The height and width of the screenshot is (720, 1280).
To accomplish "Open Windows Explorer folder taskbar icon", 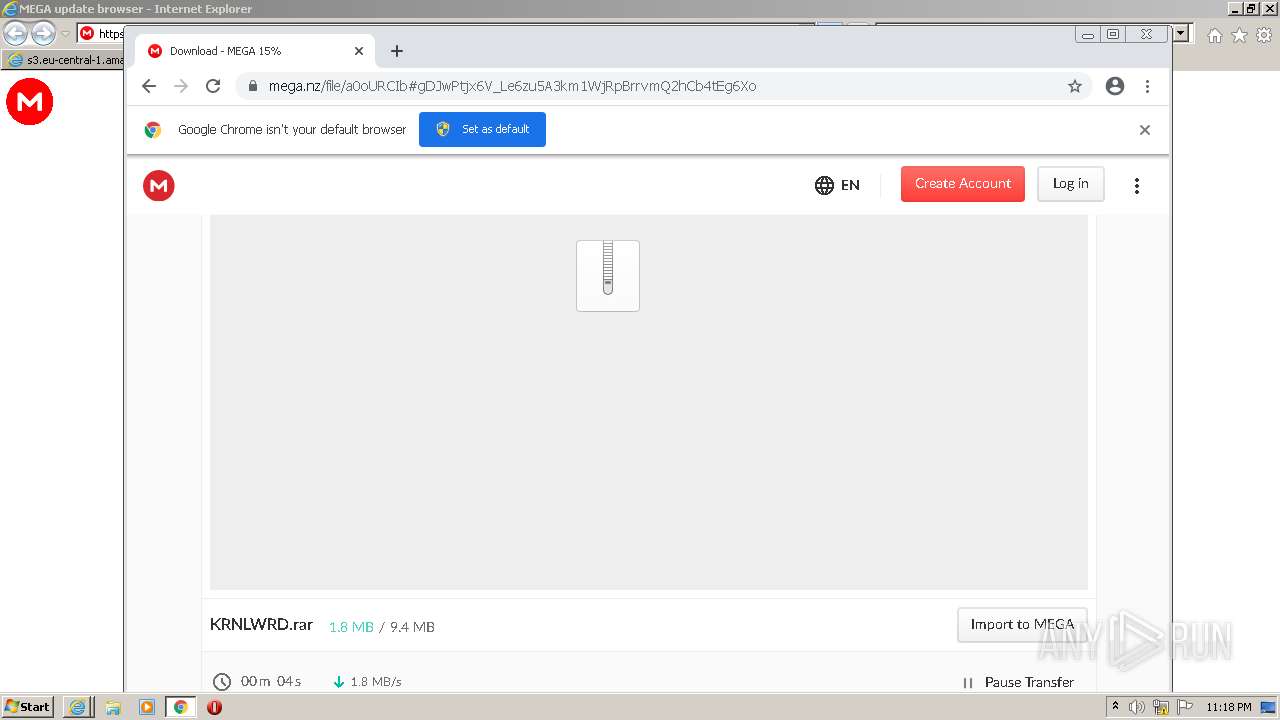I will pyautogui.click(x=113, y=707).
